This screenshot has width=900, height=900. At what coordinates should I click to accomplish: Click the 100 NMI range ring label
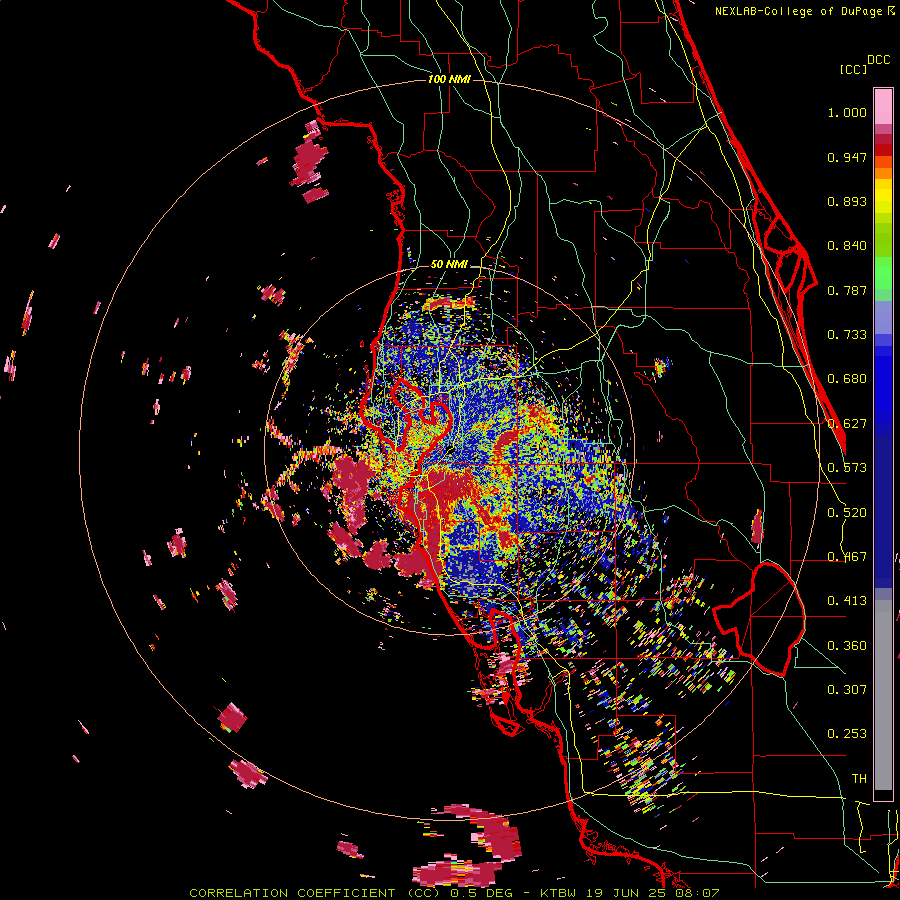[x=449, y=79]
